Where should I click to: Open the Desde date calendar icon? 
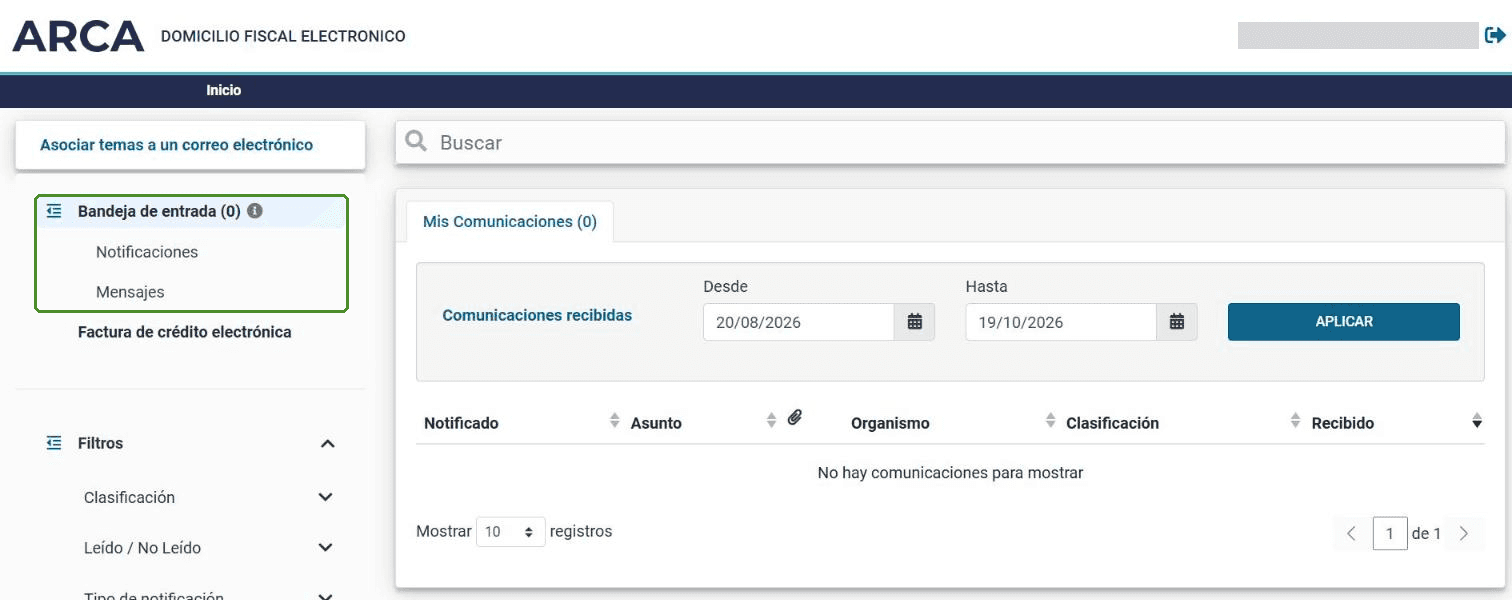pos(914,322)
